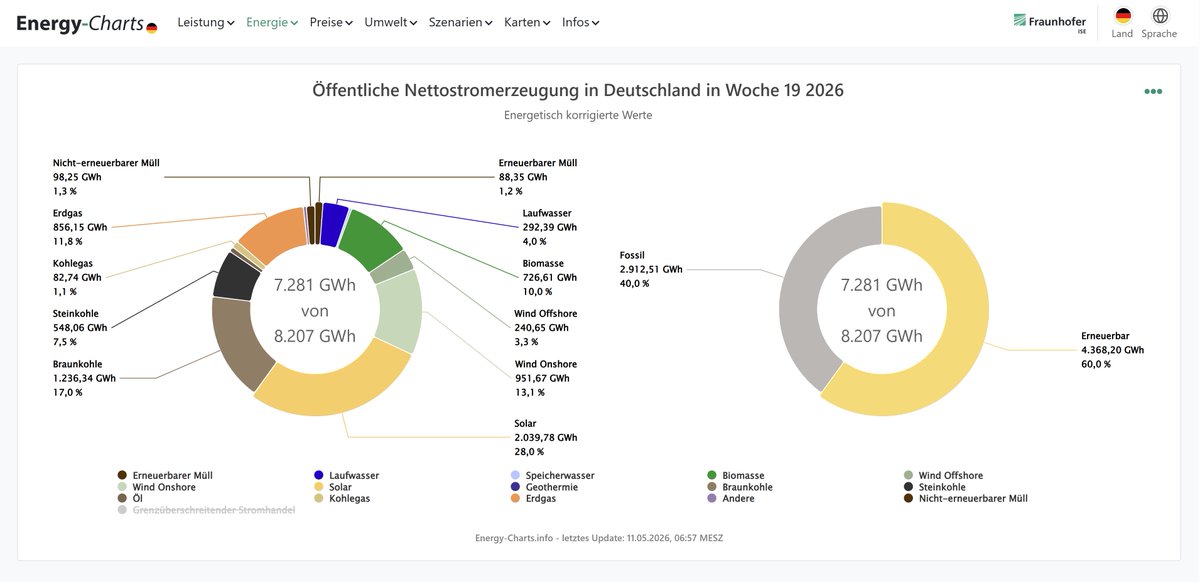Toggle Andere series in the legend
The image size is (1200, 582).
[731, 498]
